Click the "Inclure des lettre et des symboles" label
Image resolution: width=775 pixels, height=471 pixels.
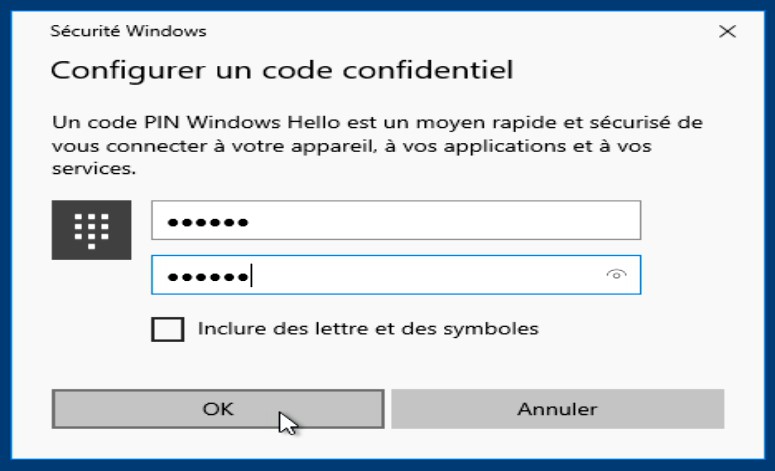point(368,328)
